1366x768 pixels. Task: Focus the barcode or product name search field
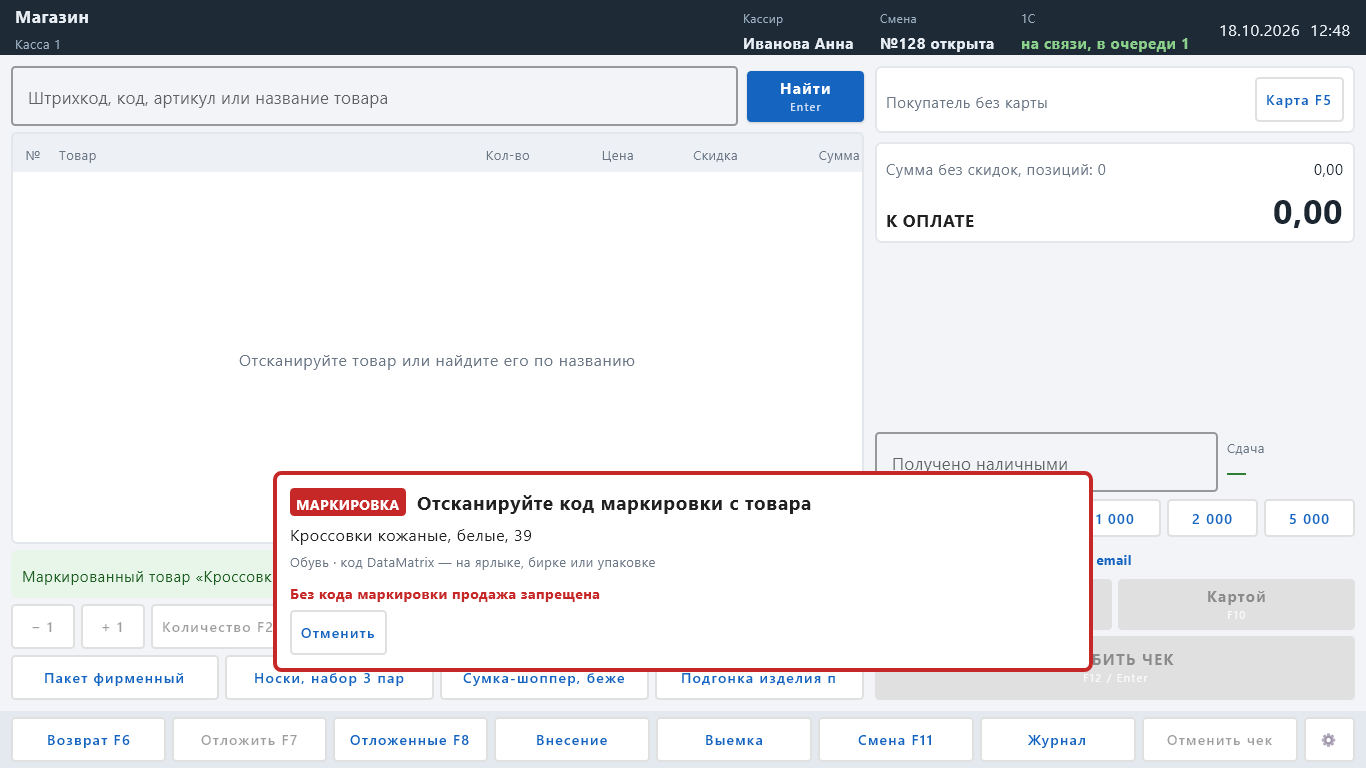click(374, 97)
